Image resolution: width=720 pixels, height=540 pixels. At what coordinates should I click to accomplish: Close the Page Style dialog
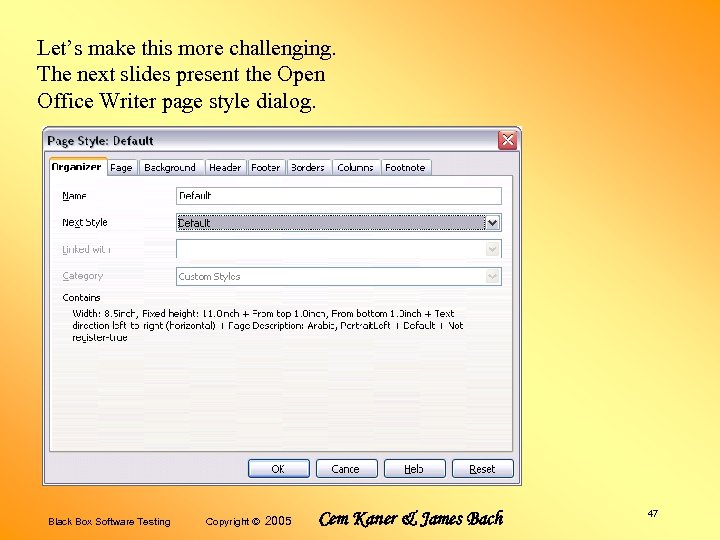coord(508,140)
